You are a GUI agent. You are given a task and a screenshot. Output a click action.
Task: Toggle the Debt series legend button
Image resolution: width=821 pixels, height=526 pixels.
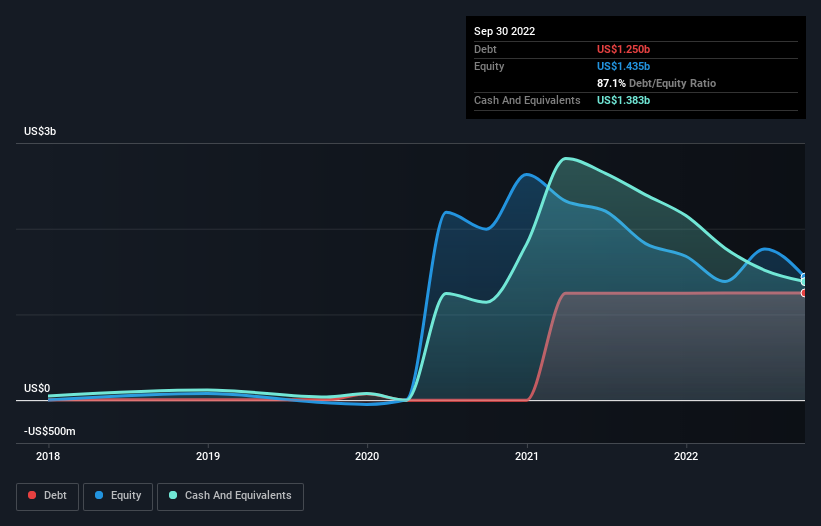pyautogui.click(x=48, y=496)
